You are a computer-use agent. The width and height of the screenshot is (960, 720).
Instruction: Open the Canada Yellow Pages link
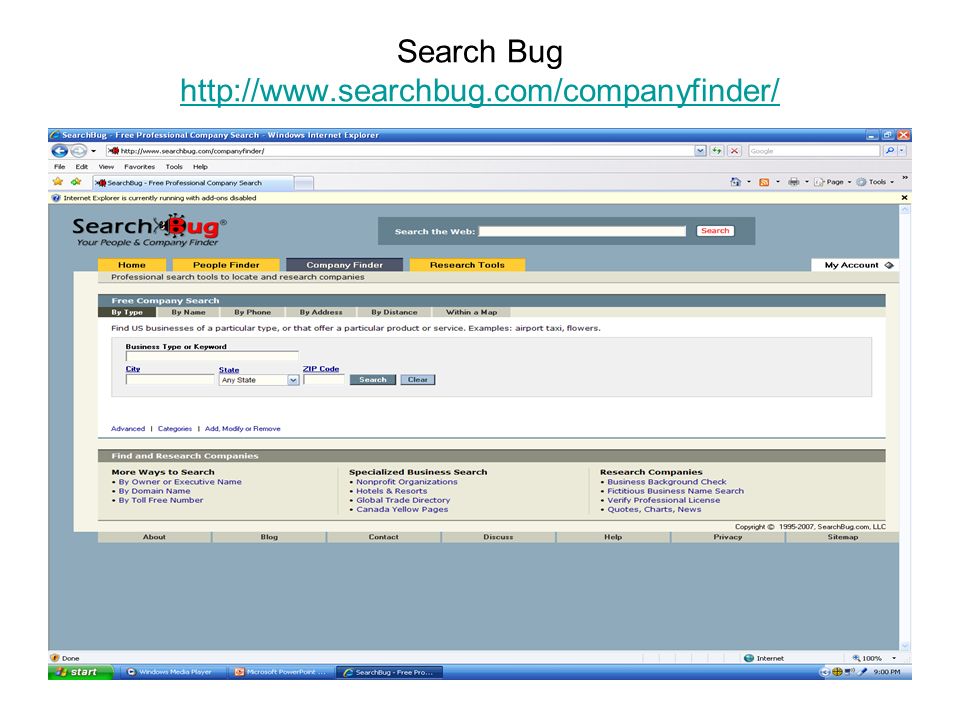pos(402,509)
